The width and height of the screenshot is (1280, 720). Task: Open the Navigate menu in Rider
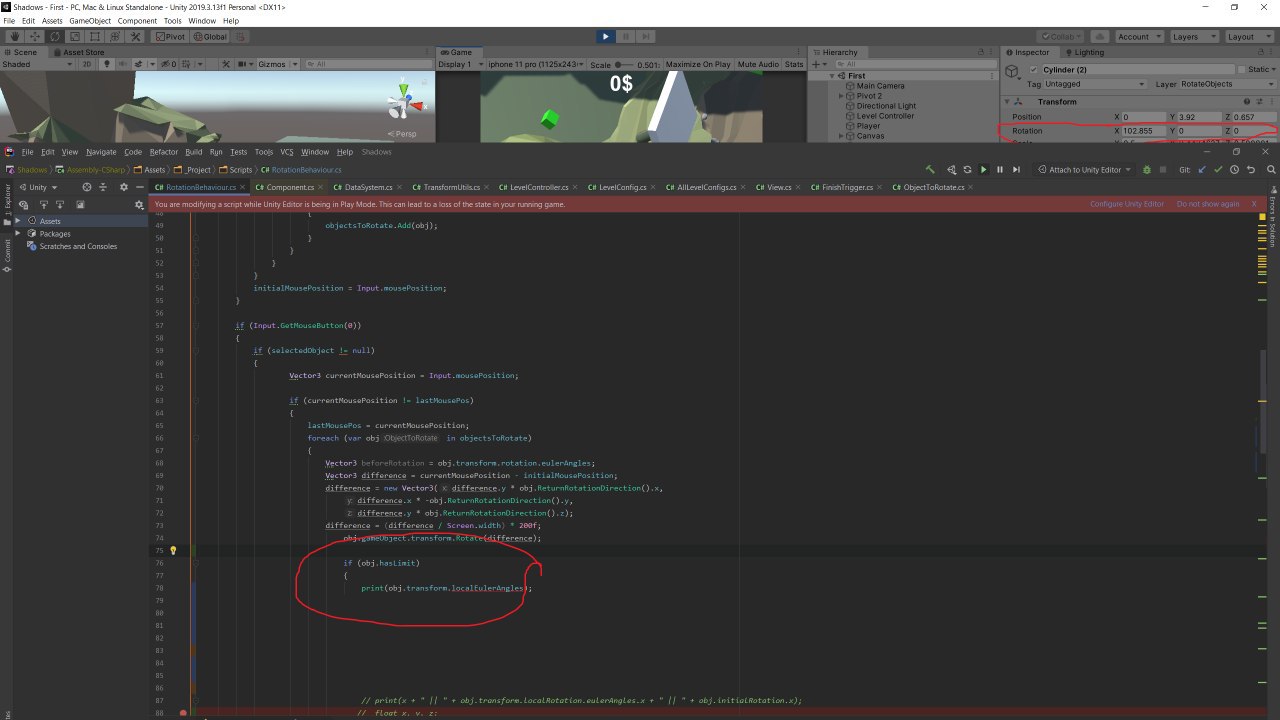(x=101, y=152)
